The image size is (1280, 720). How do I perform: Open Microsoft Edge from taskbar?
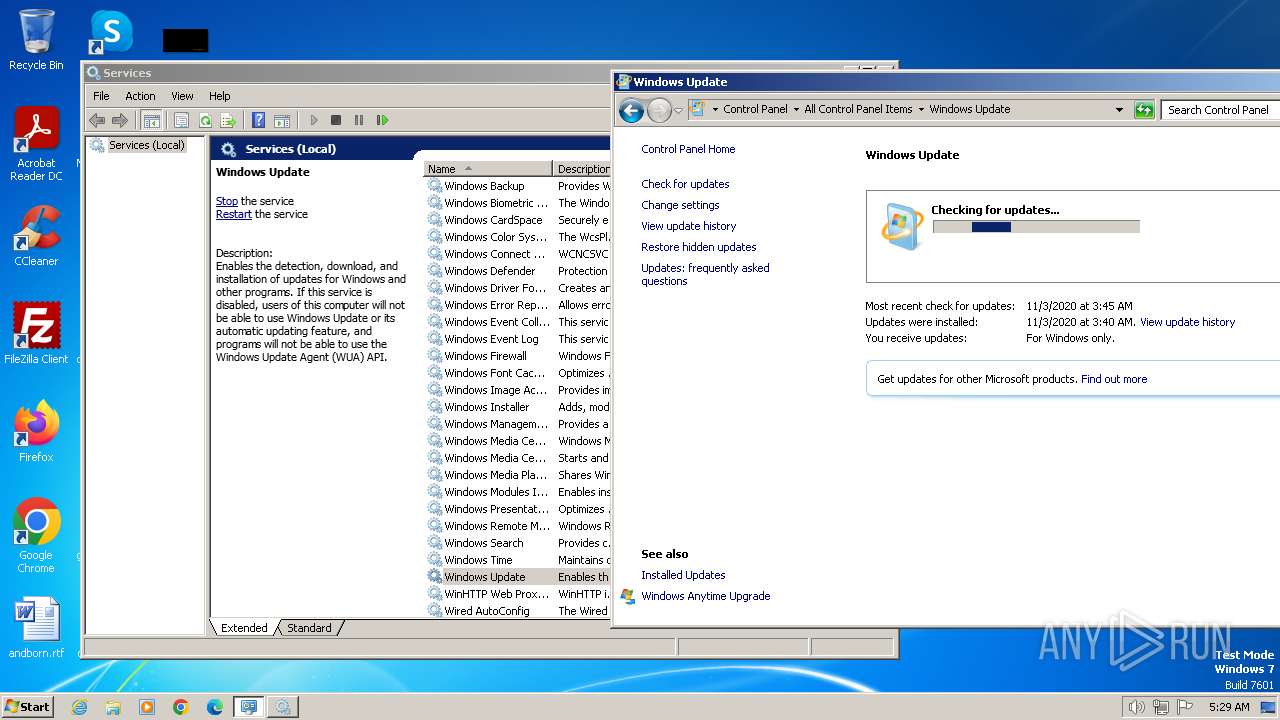pos(215,707)
